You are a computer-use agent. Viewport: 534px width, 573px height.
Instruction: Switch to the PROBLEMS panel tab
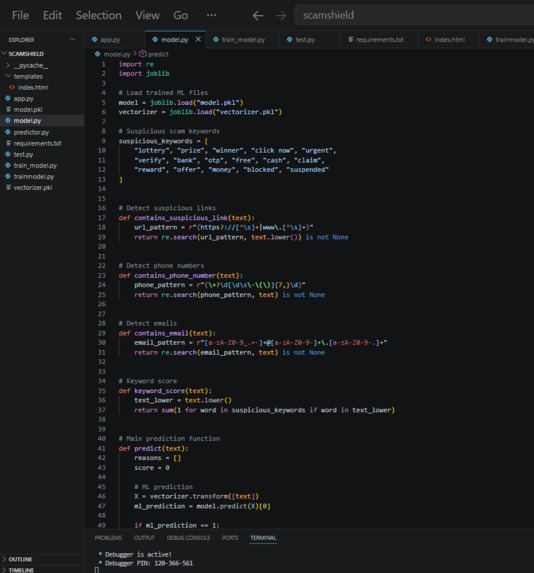(108, 538)
